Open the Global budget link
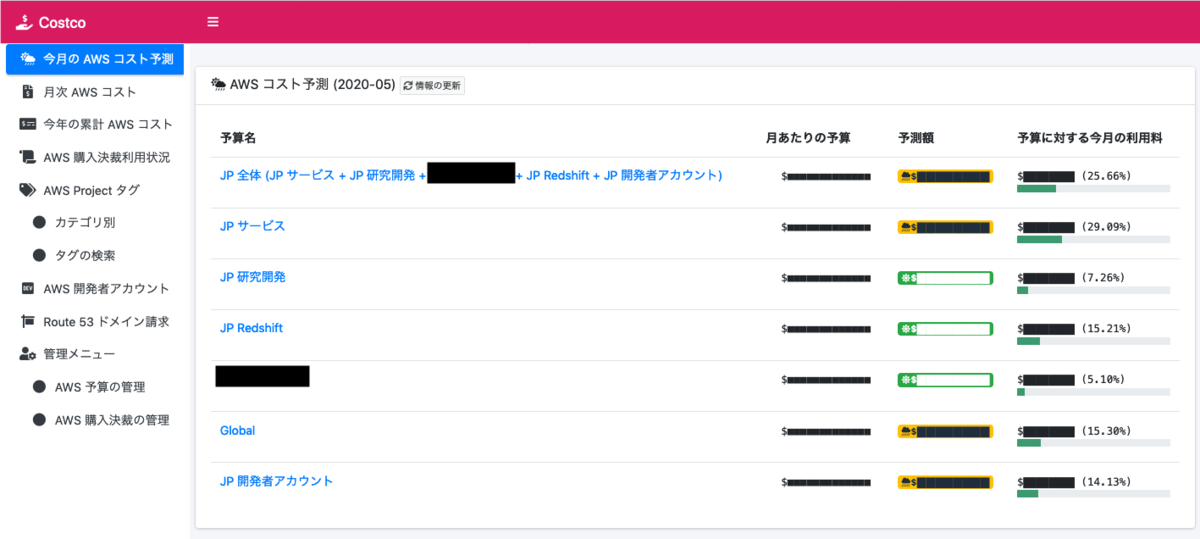The height and width of the screenshot is (539, 1200). click(x=237, y=430)
